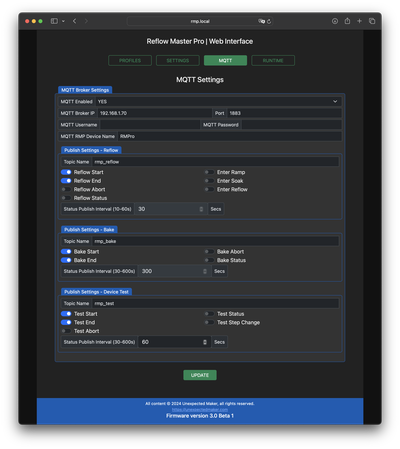Disable the Reflow End toggle

click(66, 181)
